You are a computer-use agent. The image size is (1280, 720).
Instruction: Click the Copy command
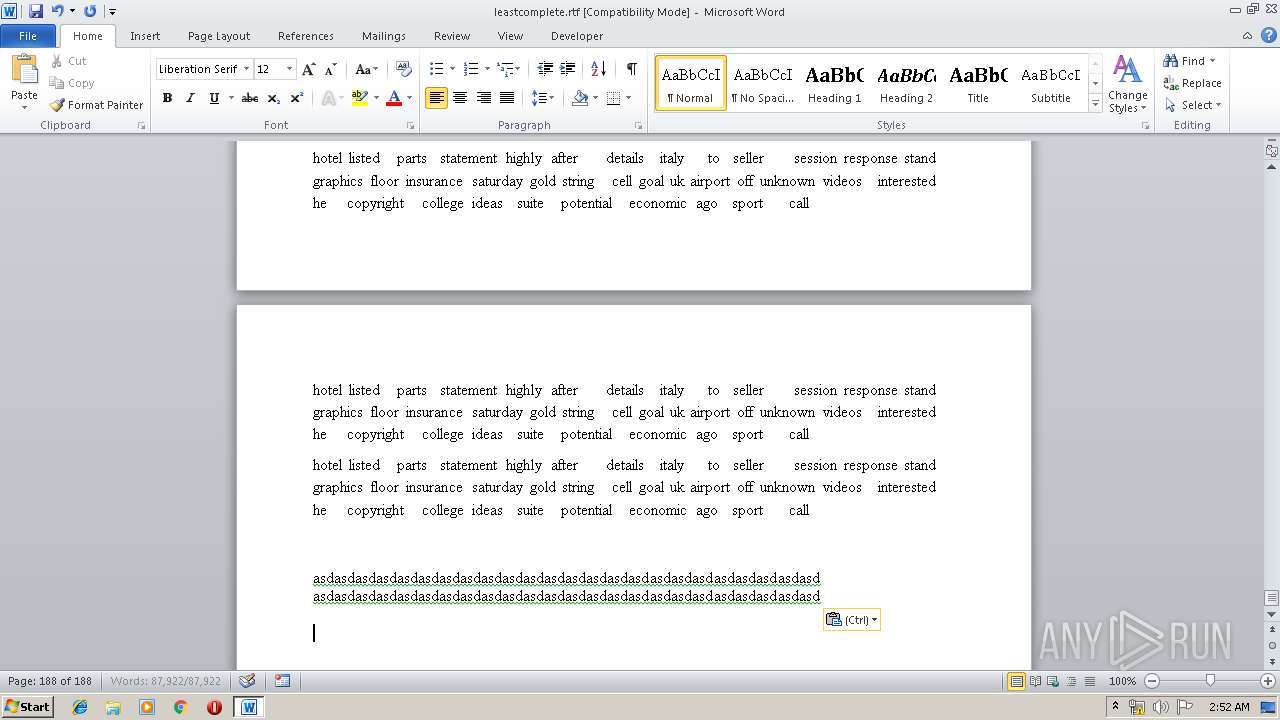tap(72, 83)
